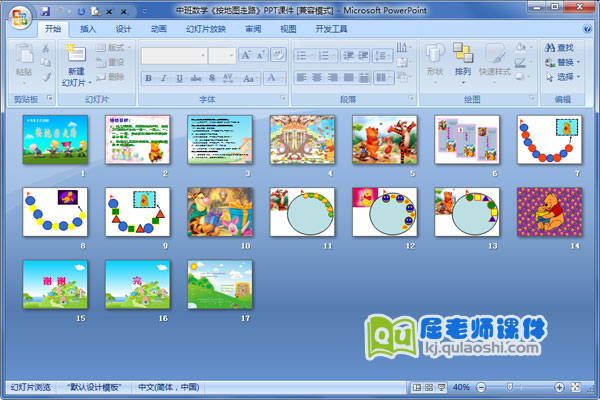Justify text alignment
Screen dimensions: 600x400
[x=349, y=78]
